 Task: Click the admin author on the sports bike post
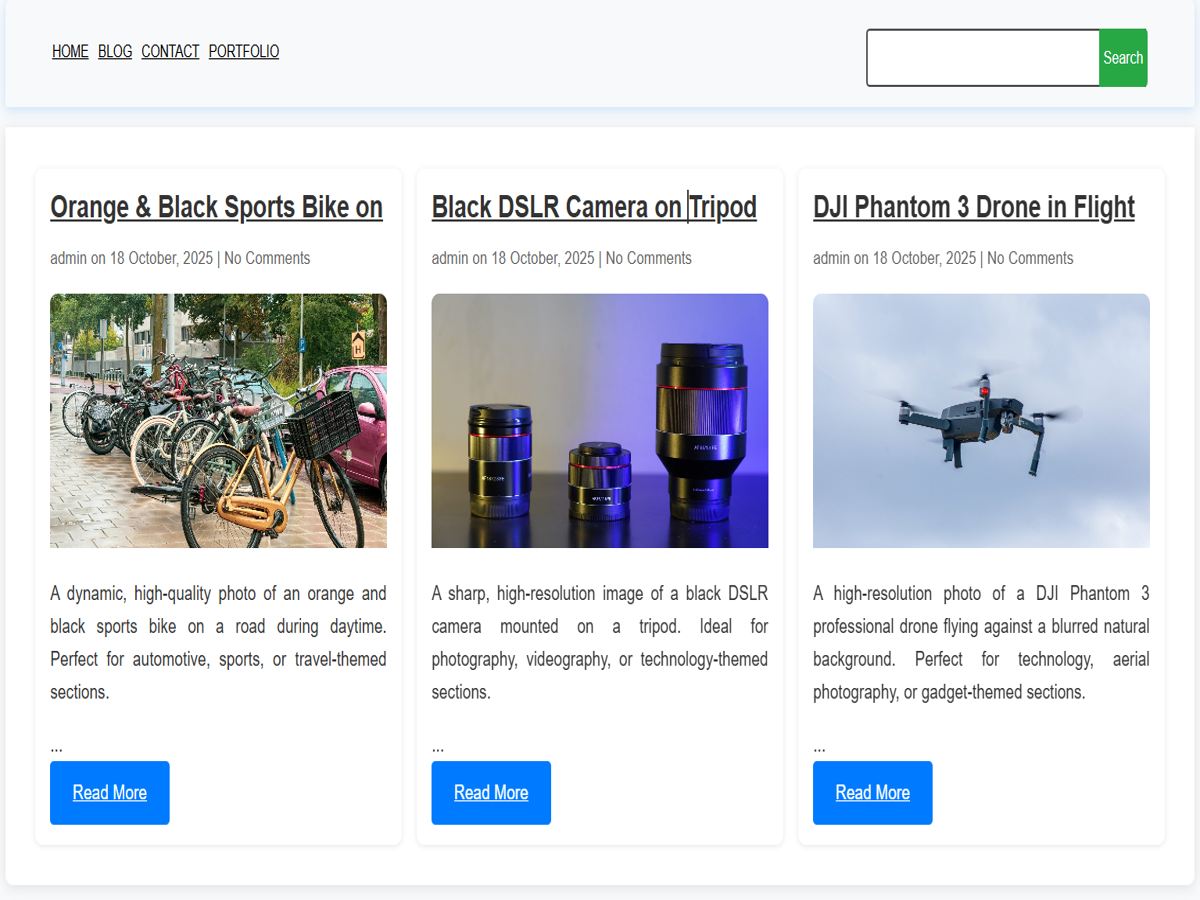(x=68, y=258)
